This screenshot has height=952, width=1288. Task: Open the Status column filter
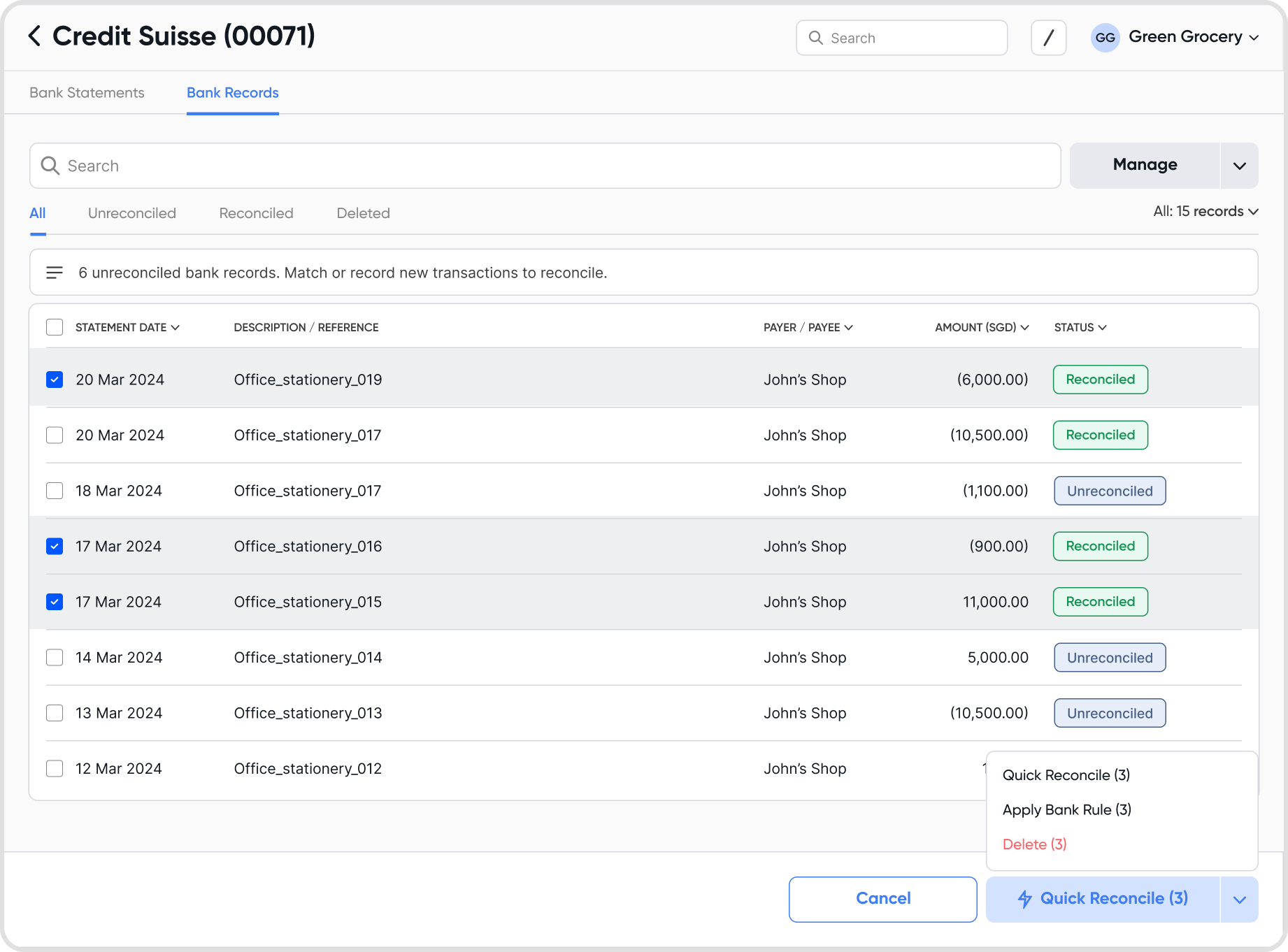[1080, 327]
